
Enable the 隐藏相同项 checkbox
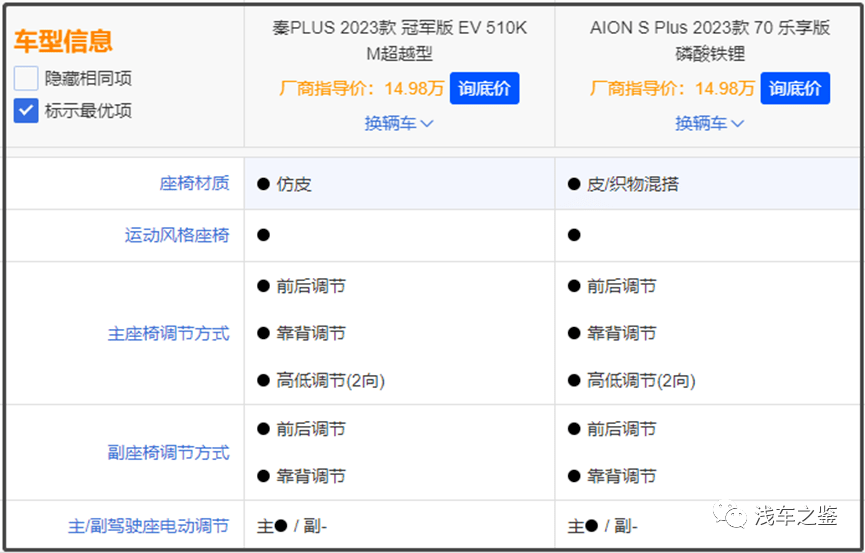coord(26,78)
